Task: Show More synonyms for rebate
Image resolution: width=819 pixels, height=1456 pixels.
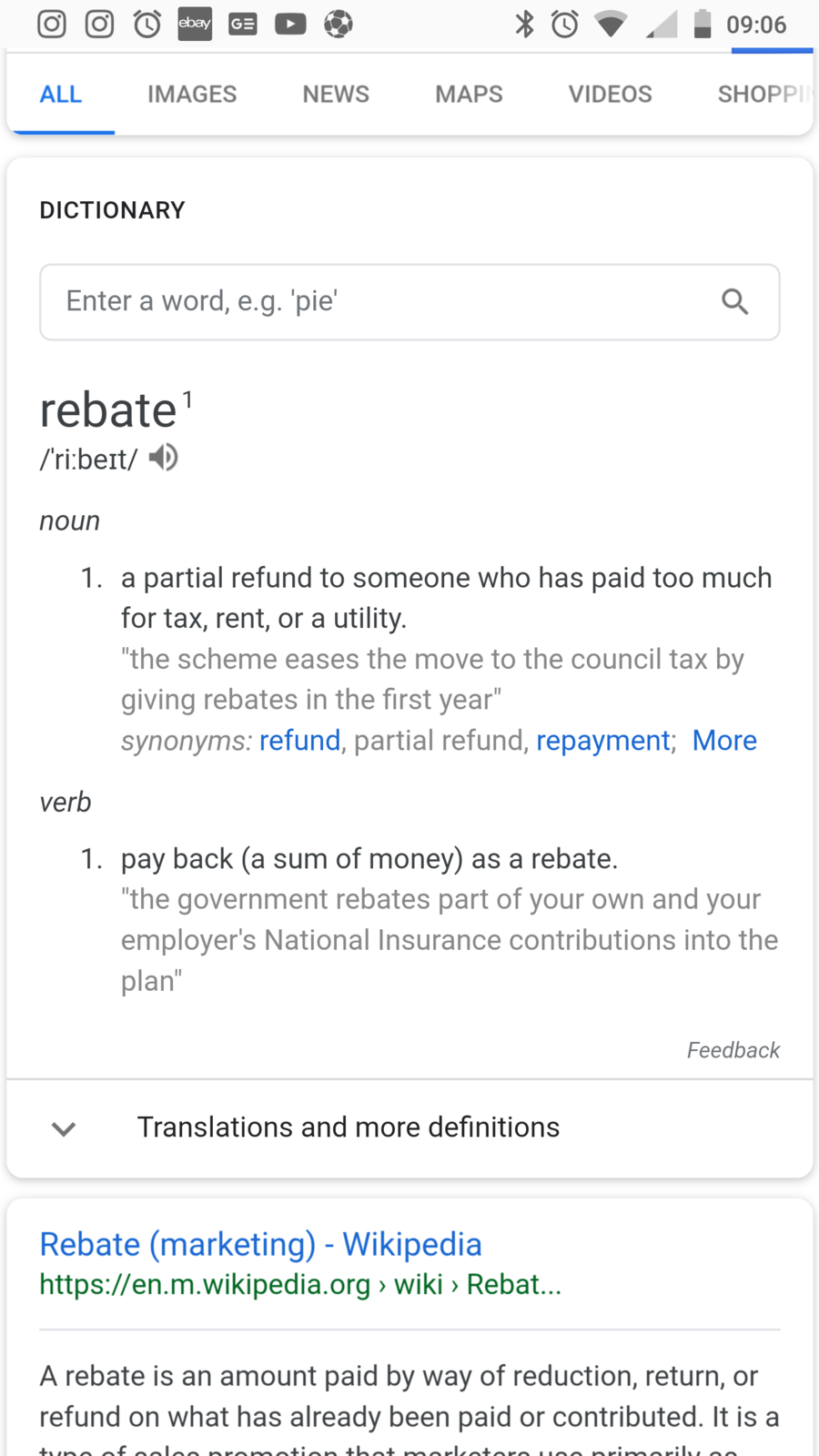Action: [724, 741]
